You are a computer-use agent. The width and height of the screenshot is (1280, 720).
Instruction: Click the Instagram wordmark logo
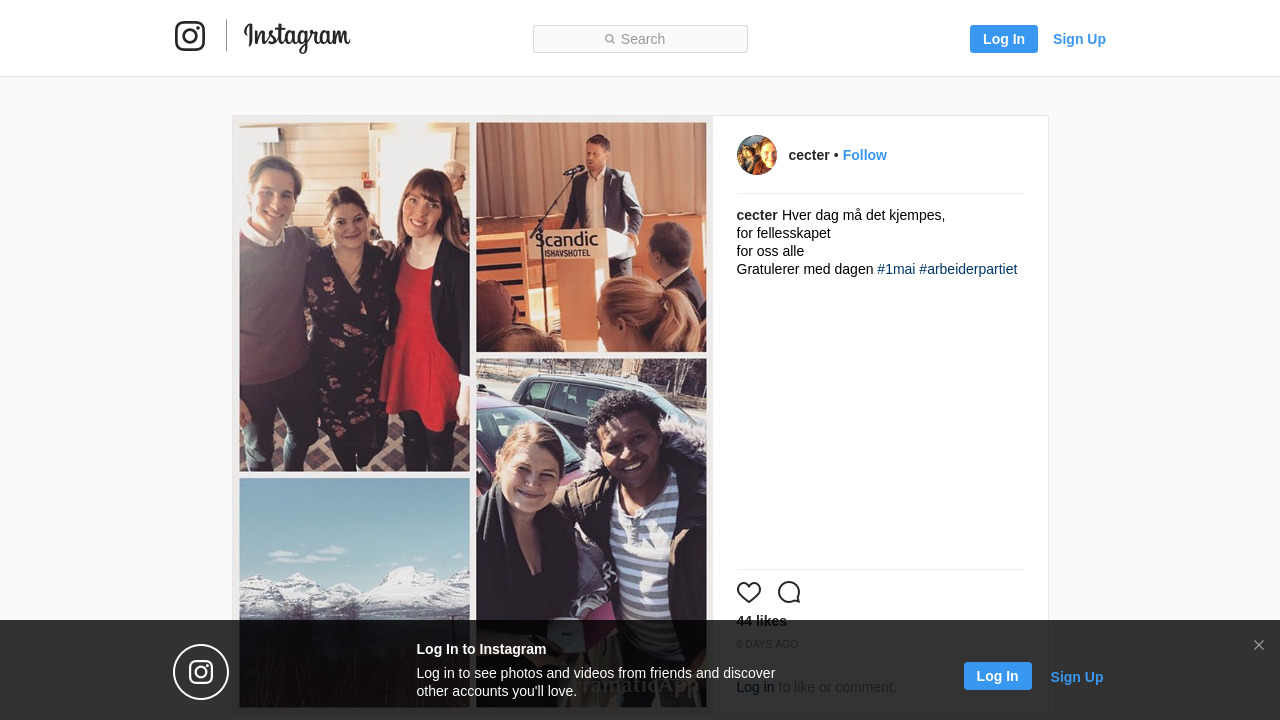(297, 37)
